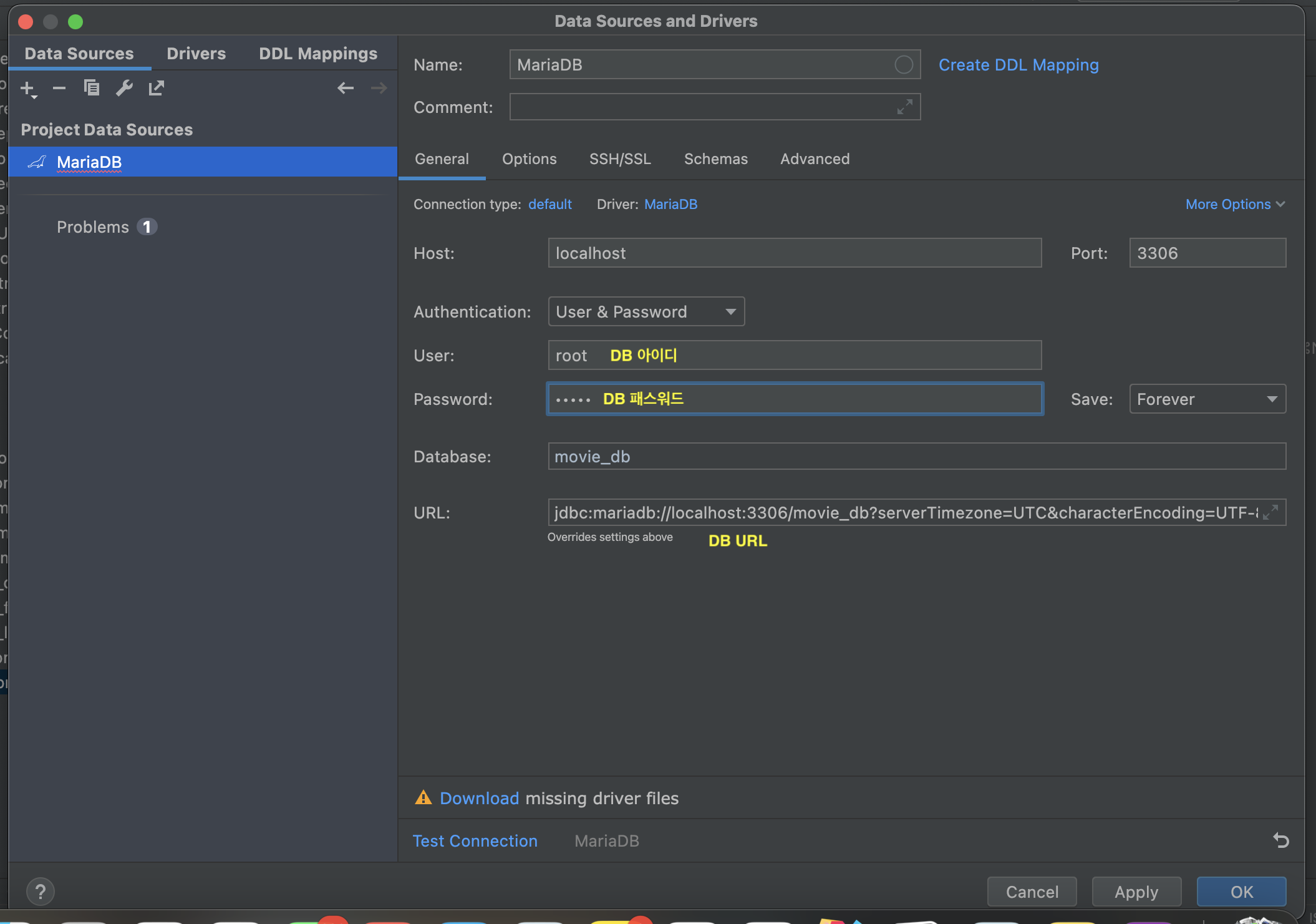Switch to the Drivers tab
This screenshot has width=1316, height=924.
point(196,53)
